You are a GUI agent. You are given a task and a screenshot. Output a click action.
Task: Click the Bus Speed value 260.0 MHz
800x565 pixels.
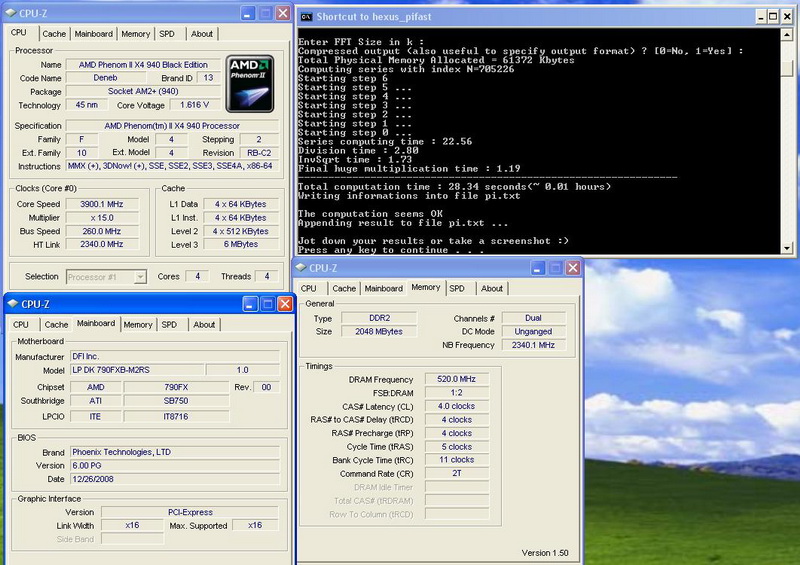pos(102,231)
